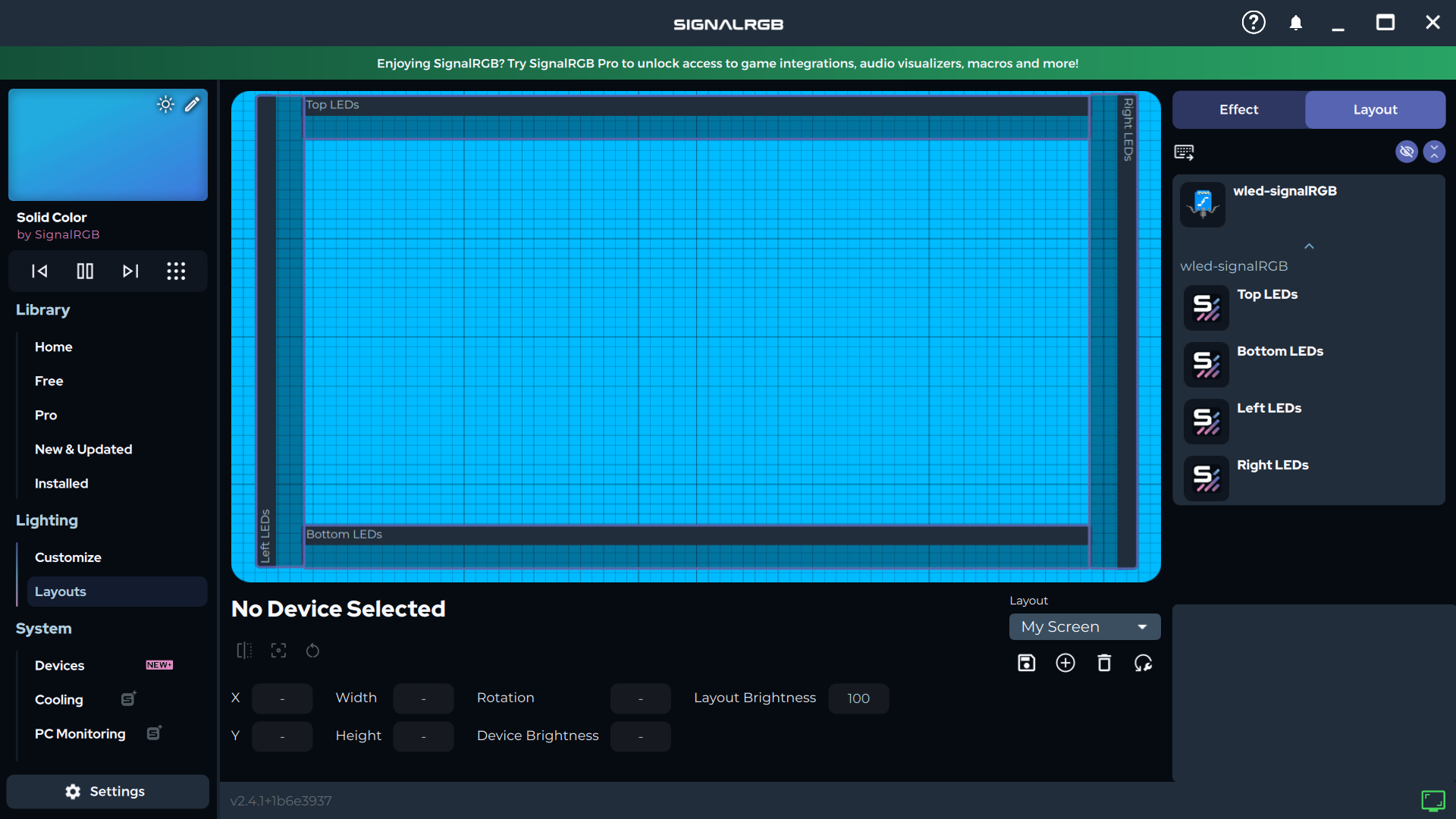Image resolution: width=1456 pixels, height=819 pixels.
Task: Delete the current layout
Action: pos(1104,664)
